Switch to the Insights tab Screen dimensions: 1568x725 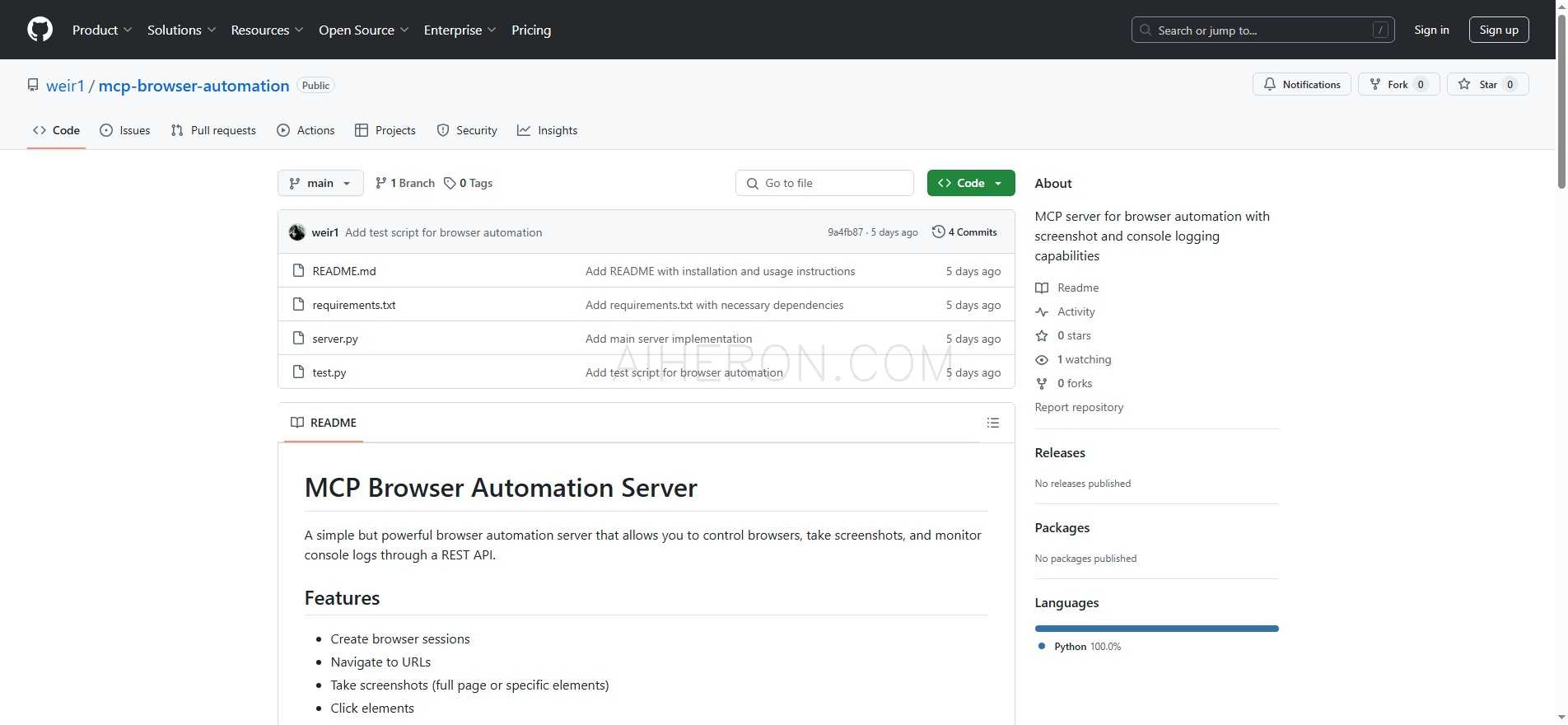[x=547, y=130]
